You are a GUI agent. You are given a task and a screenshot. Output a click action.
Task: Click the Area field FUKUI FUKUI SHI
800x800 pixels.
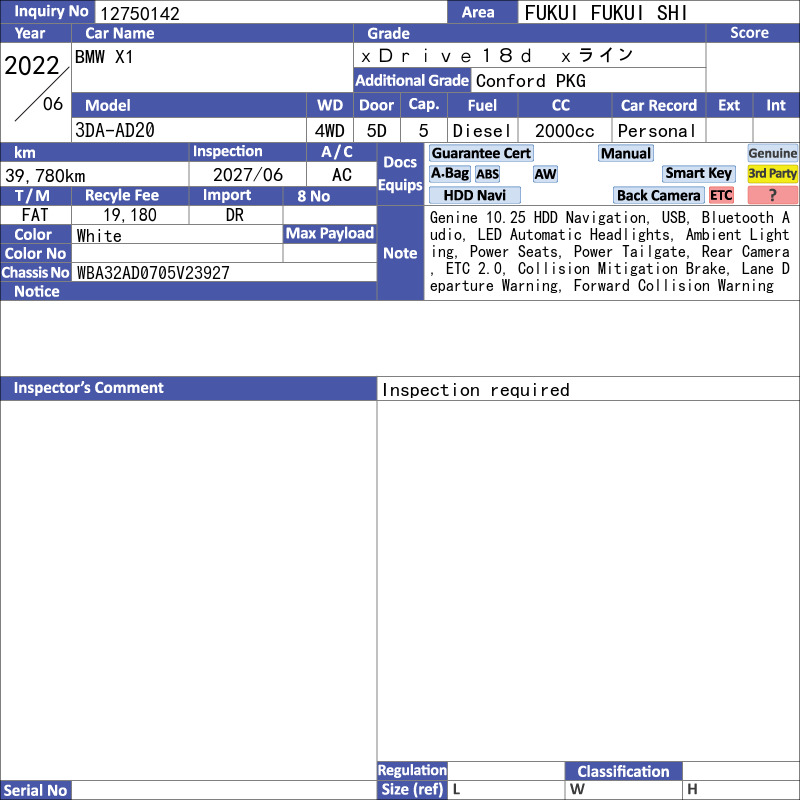click(x=658, y=12)
